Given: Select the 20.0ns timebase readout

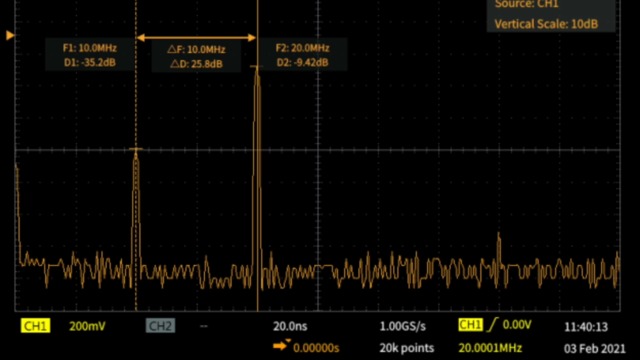Looking at the screenshot, I should coord(290,326).
